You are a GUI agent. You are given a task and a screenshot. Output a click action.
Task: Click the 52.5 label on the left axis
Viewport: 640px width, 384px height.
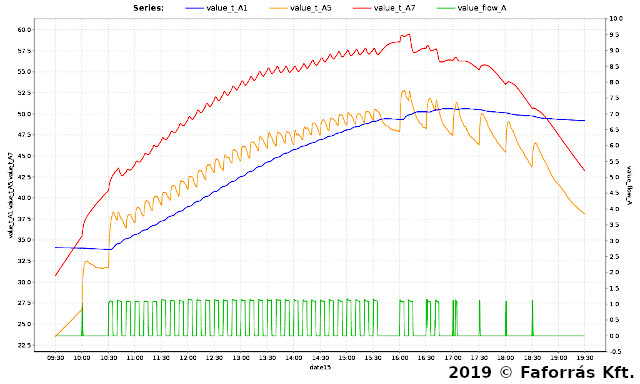click(x=24, y=93)
